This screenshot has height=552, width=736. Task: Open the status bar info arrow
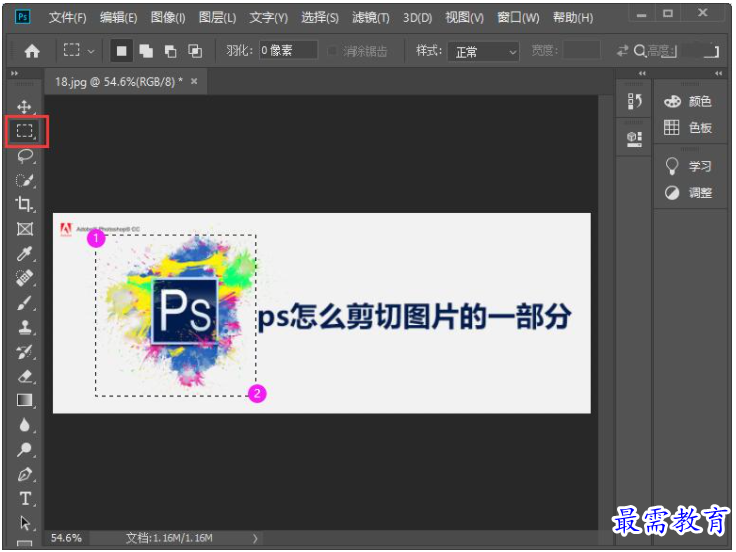[x=255, y=538]
